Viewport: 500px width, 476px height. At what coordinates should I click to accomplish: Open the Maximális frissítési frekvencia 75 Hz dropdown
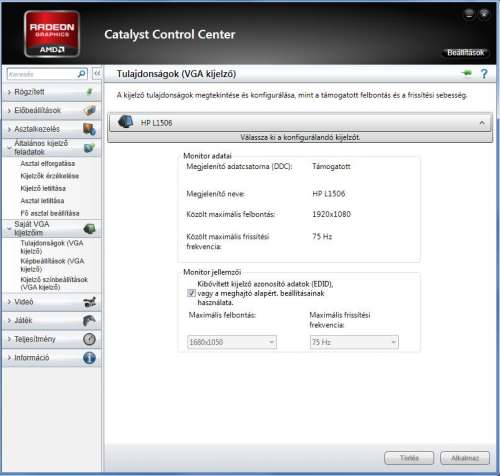click(354, 342)
